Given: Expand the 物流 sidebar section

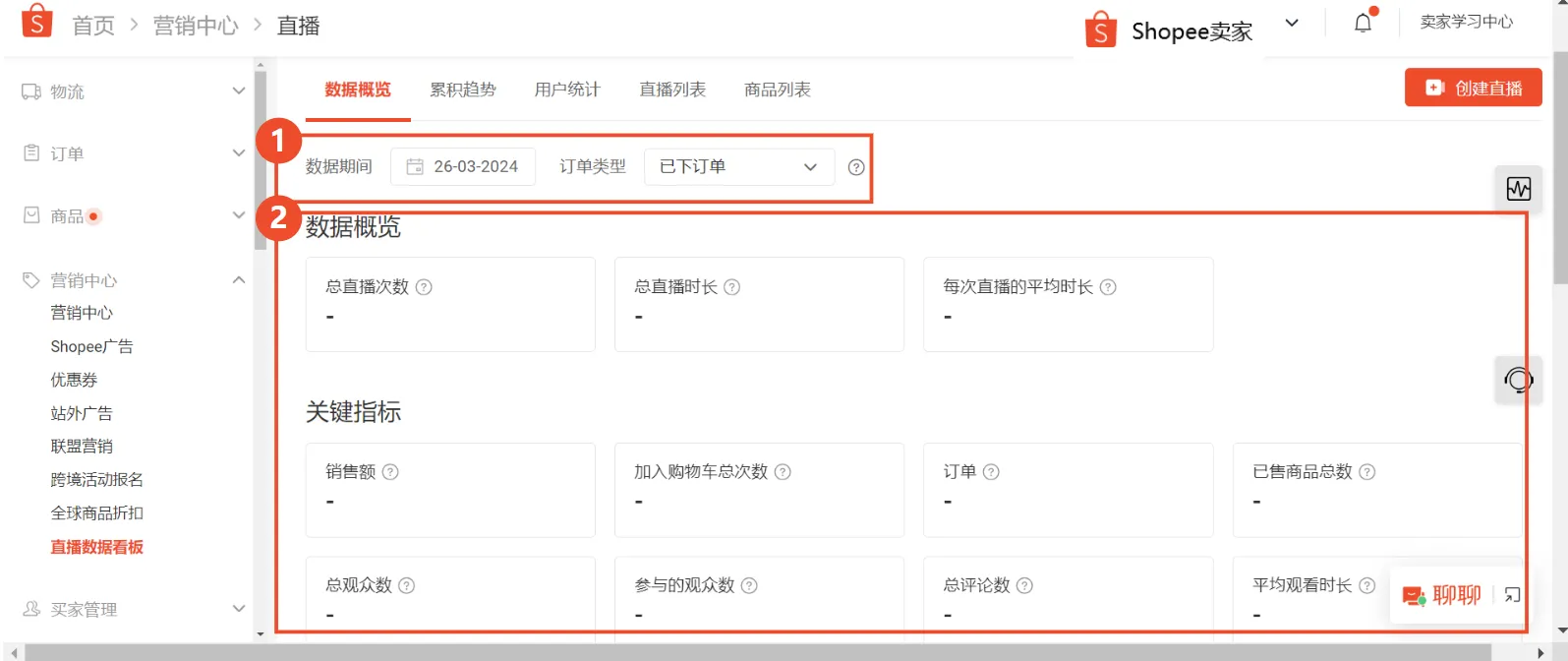Looking at the screenshot, I should click(x=238, y=90).
